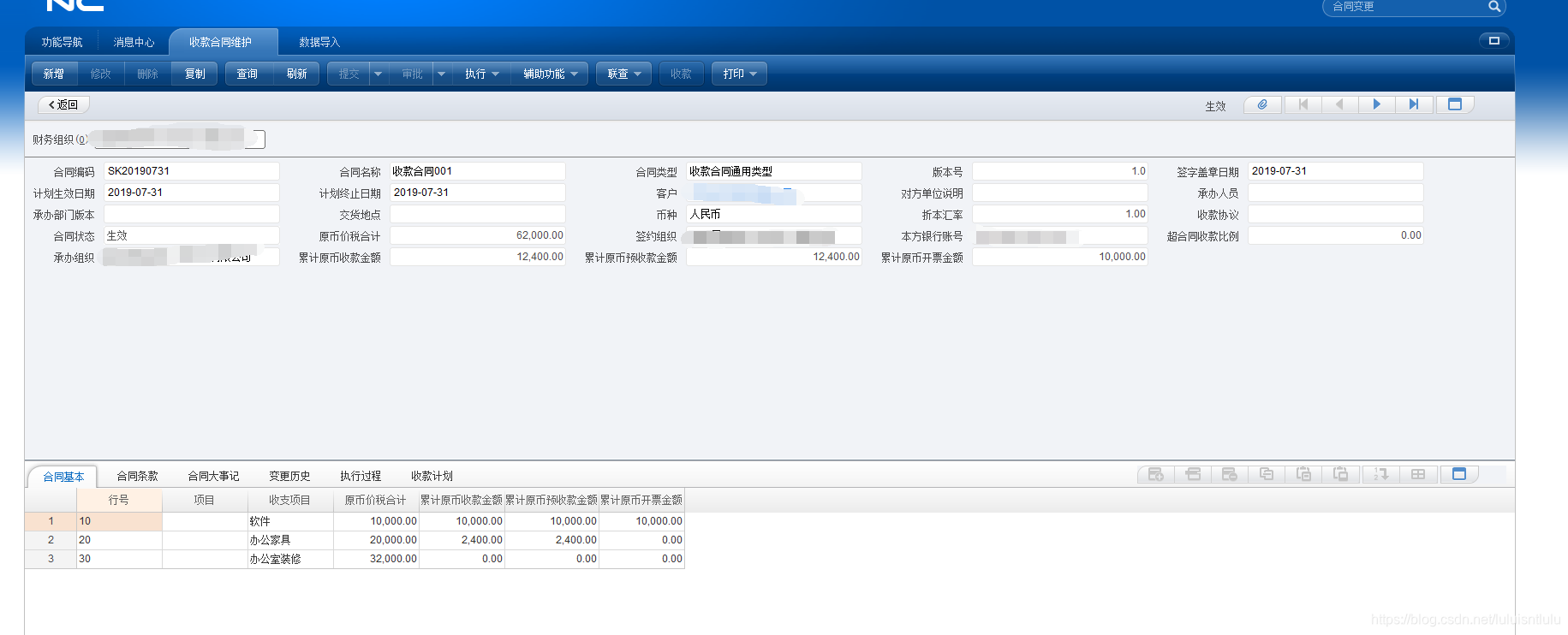Image resolution: width=1568 pixels, height=635 pixels.
Task: Select the 办公室装修 row cell
Action: [x=290, y=559]
